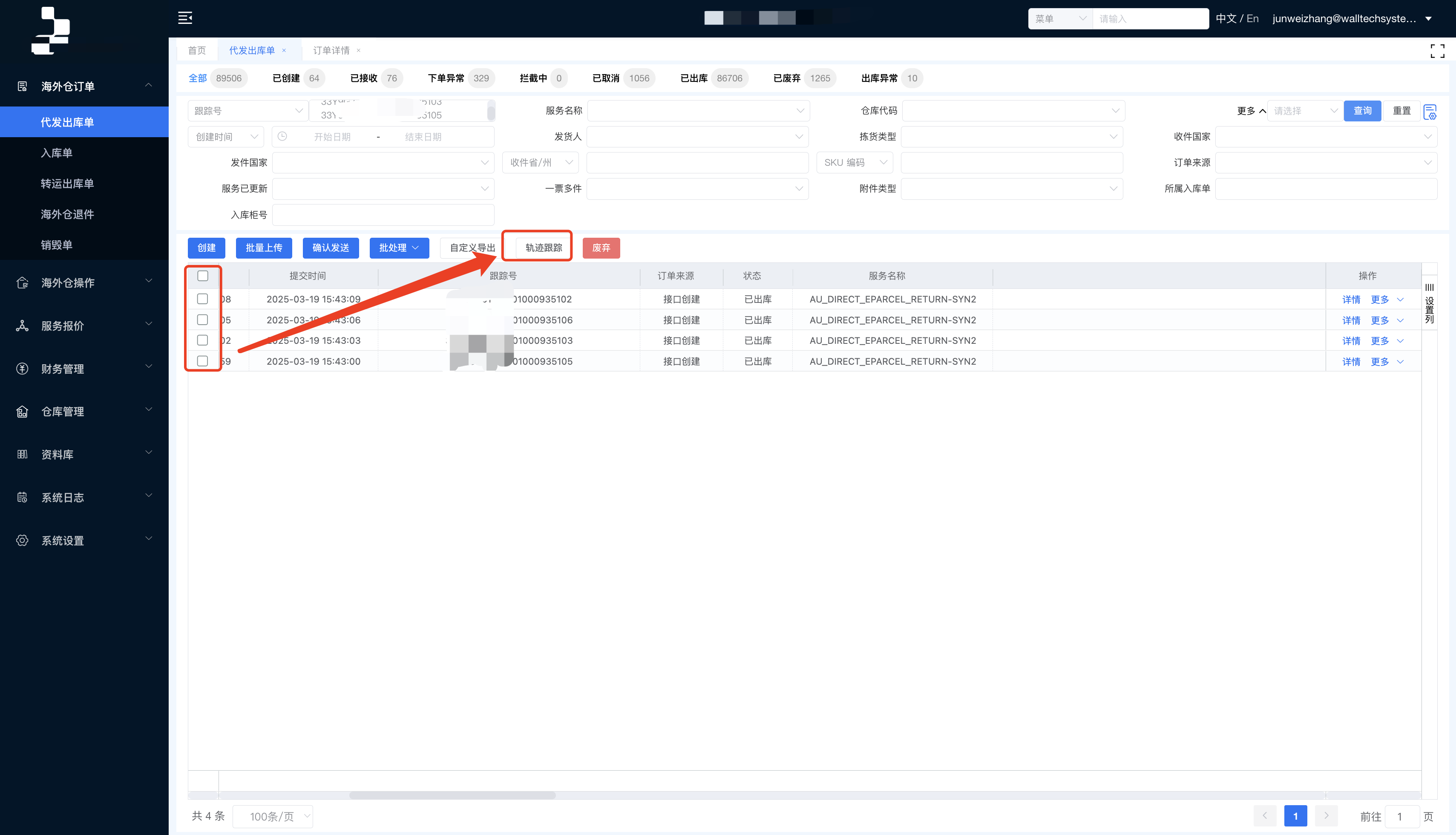
Task: Click the clock icon in date range field
Action: coord(282,136)
